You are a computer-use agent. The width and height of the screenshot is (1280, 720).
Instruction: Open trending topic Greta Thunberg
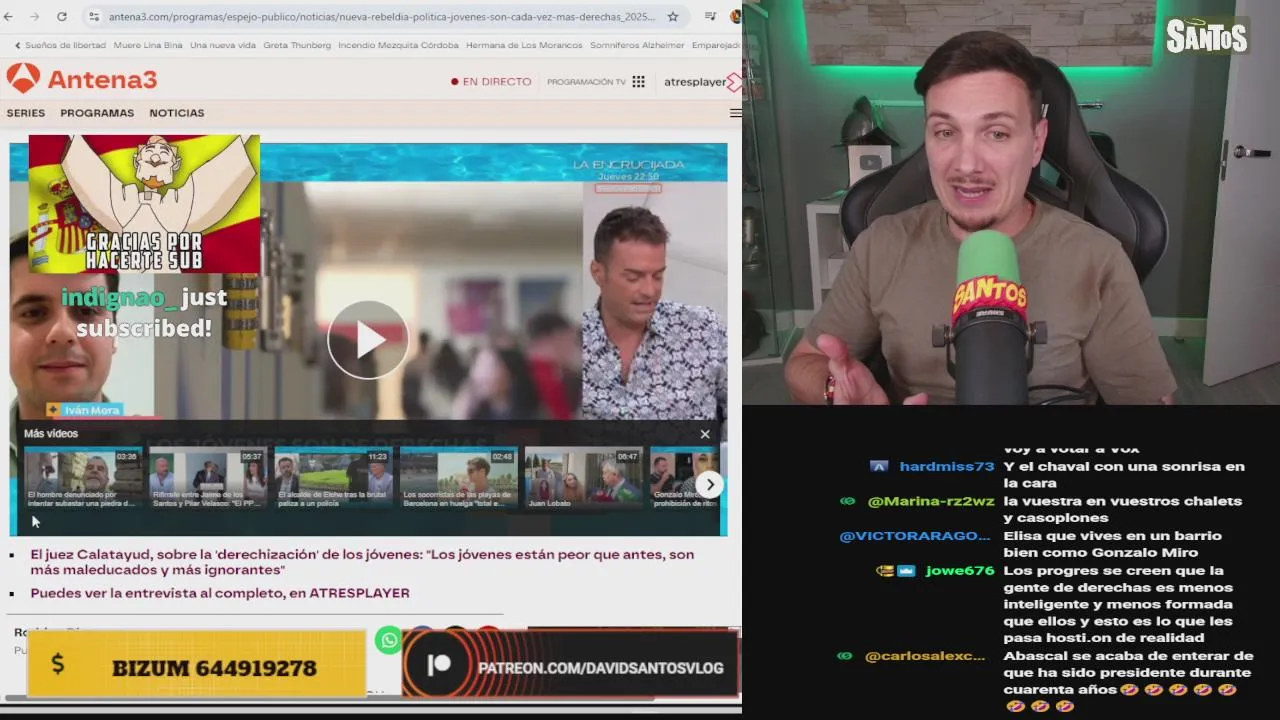[x=297, y=45]
